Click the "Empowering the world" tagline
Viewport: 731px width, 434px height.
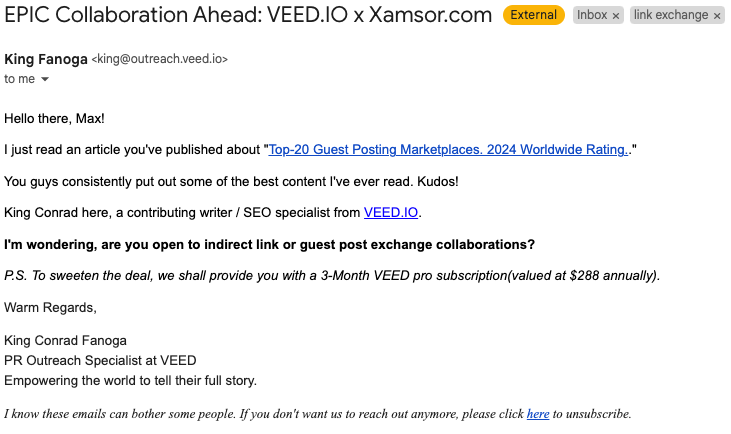click(130, 380)
